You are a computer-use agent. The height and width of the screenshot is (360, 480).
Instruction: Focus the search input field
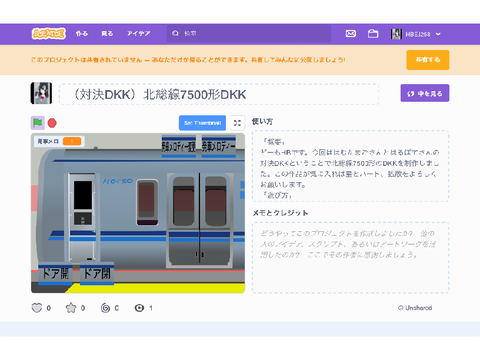point(249,34)
